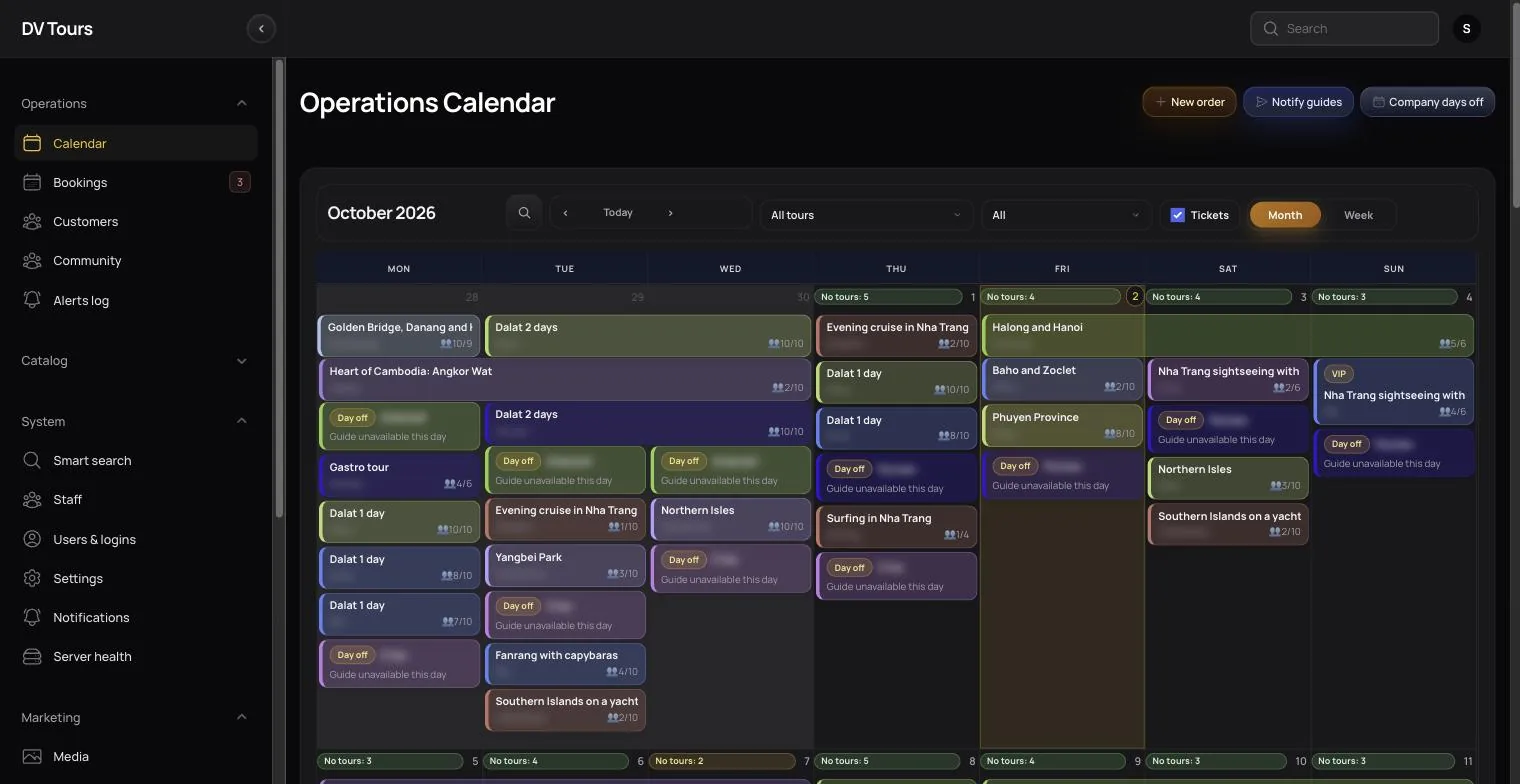Collapse the Operations section
The width and height of the screenshot is (1520, 784).
click(241, 103)
